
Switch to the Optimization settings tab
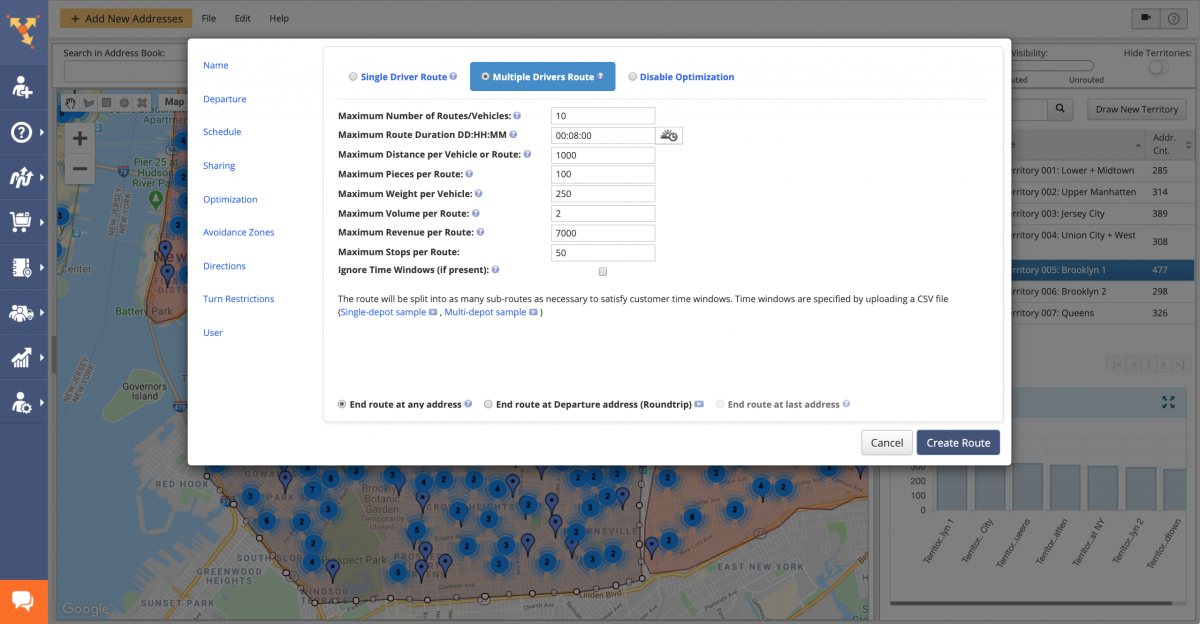230,199
